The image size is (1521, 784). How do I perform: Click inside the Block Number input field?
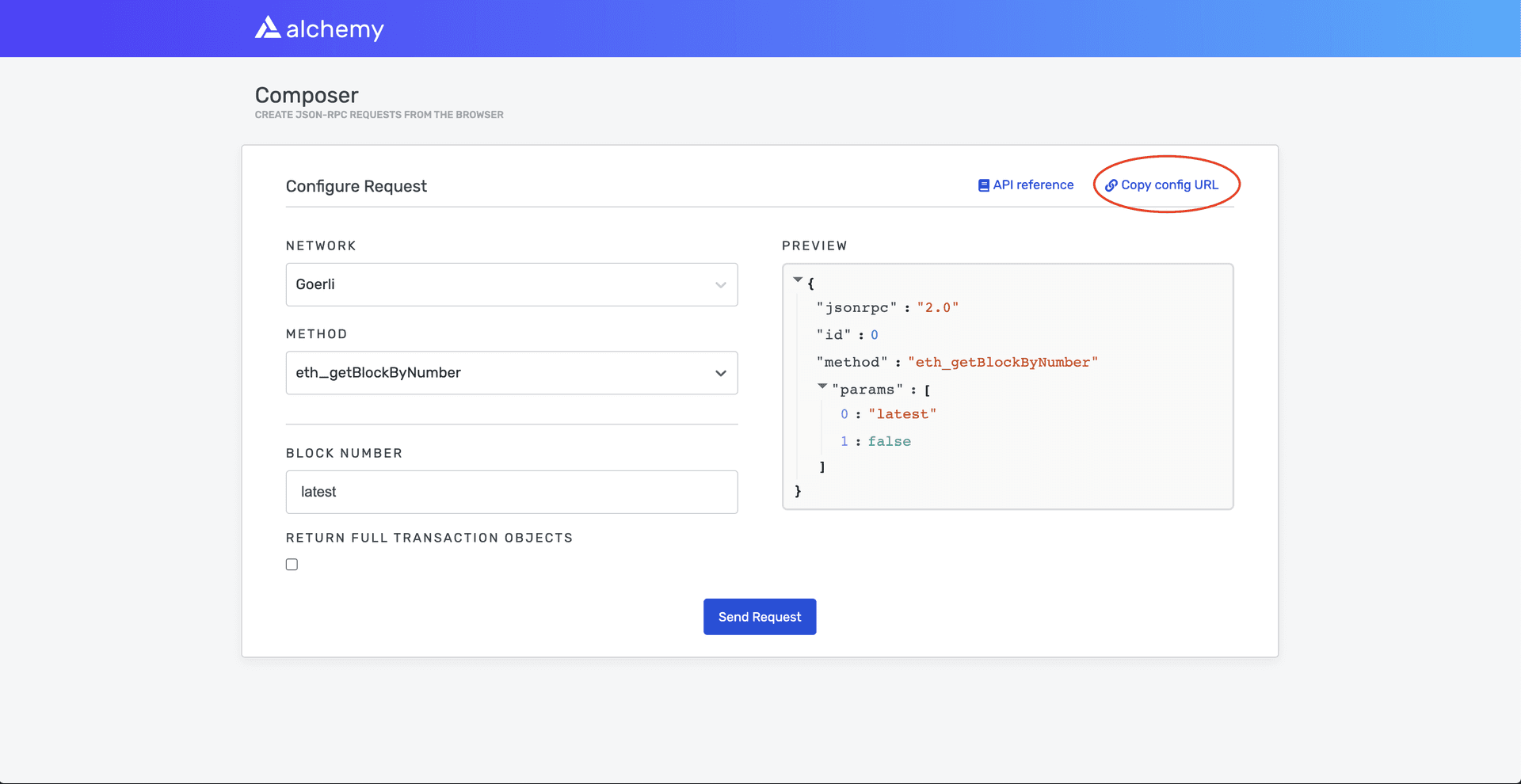(512, 491)
